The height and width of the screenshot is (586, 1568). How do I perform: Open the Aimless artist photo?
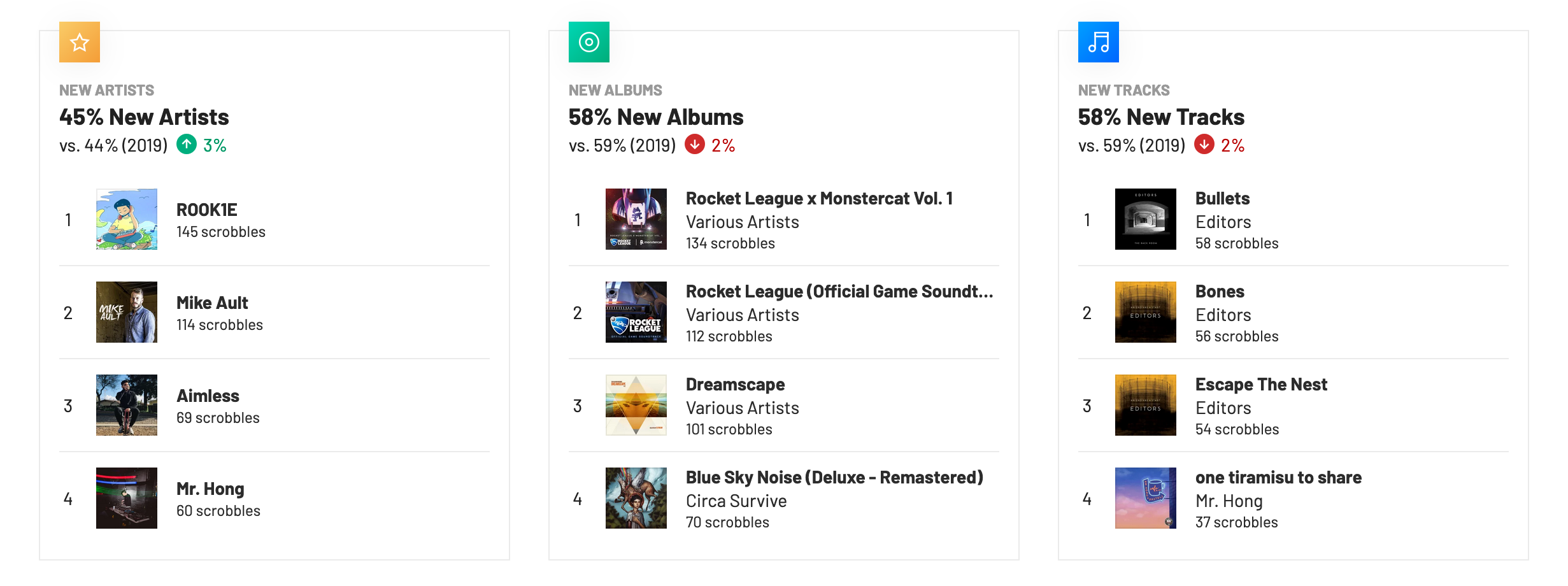pos(127,405)
